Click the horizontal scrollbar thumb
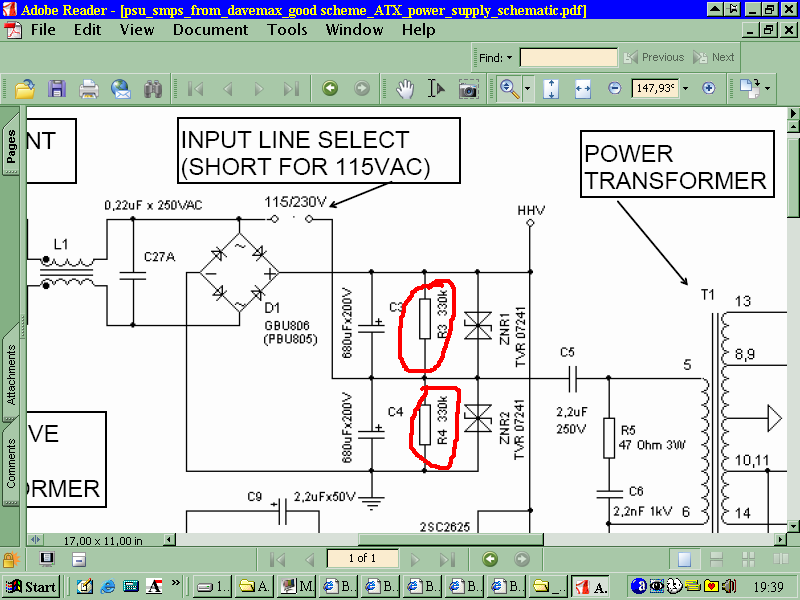The height and width of the screenshot is (600, 800). coord(451,539)
